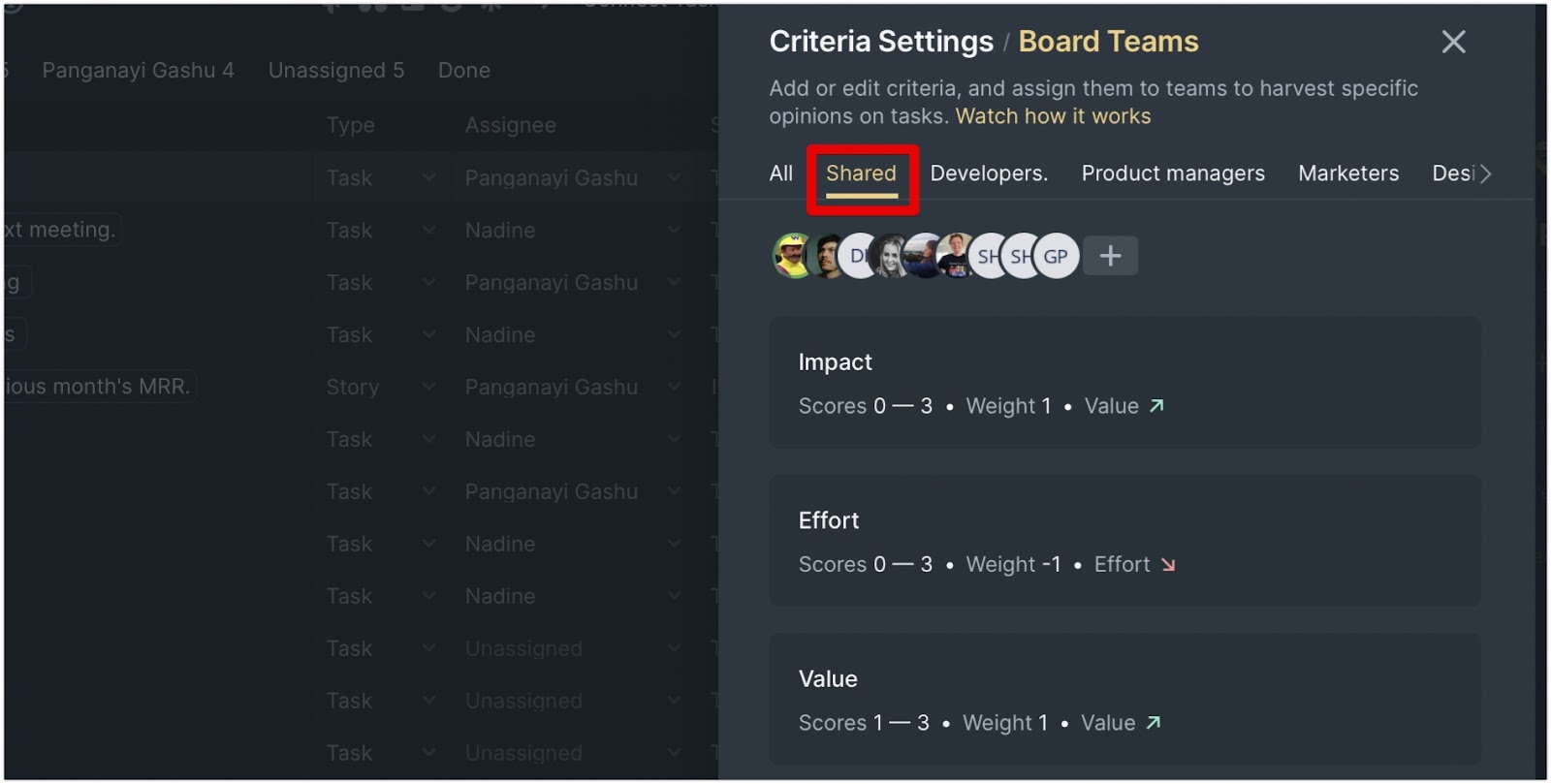Show the All criteria tab

tap(780, 173)
